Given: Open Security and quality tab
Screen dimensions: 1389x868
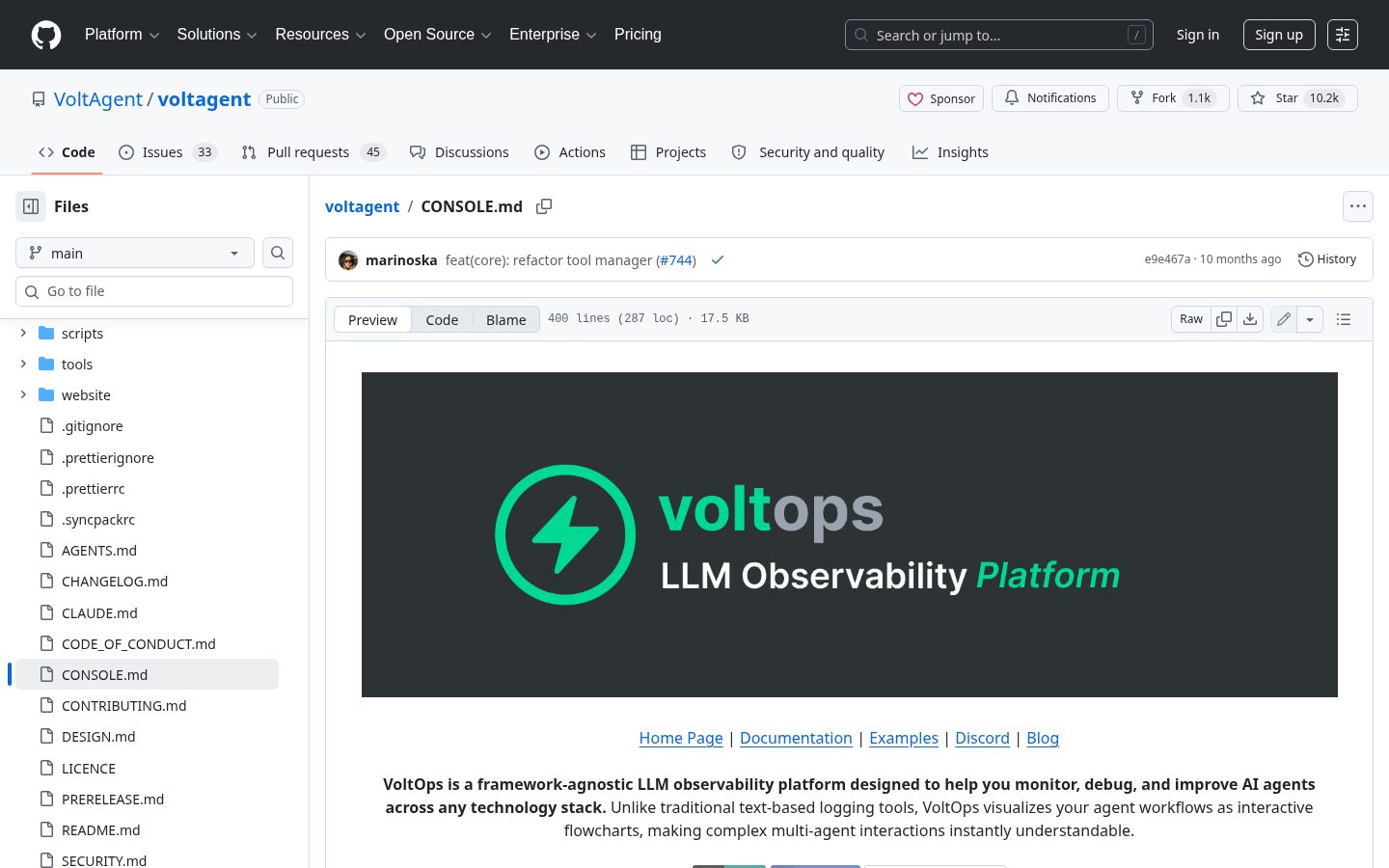Looking at the screenshot, I should (x=808, y=152).
